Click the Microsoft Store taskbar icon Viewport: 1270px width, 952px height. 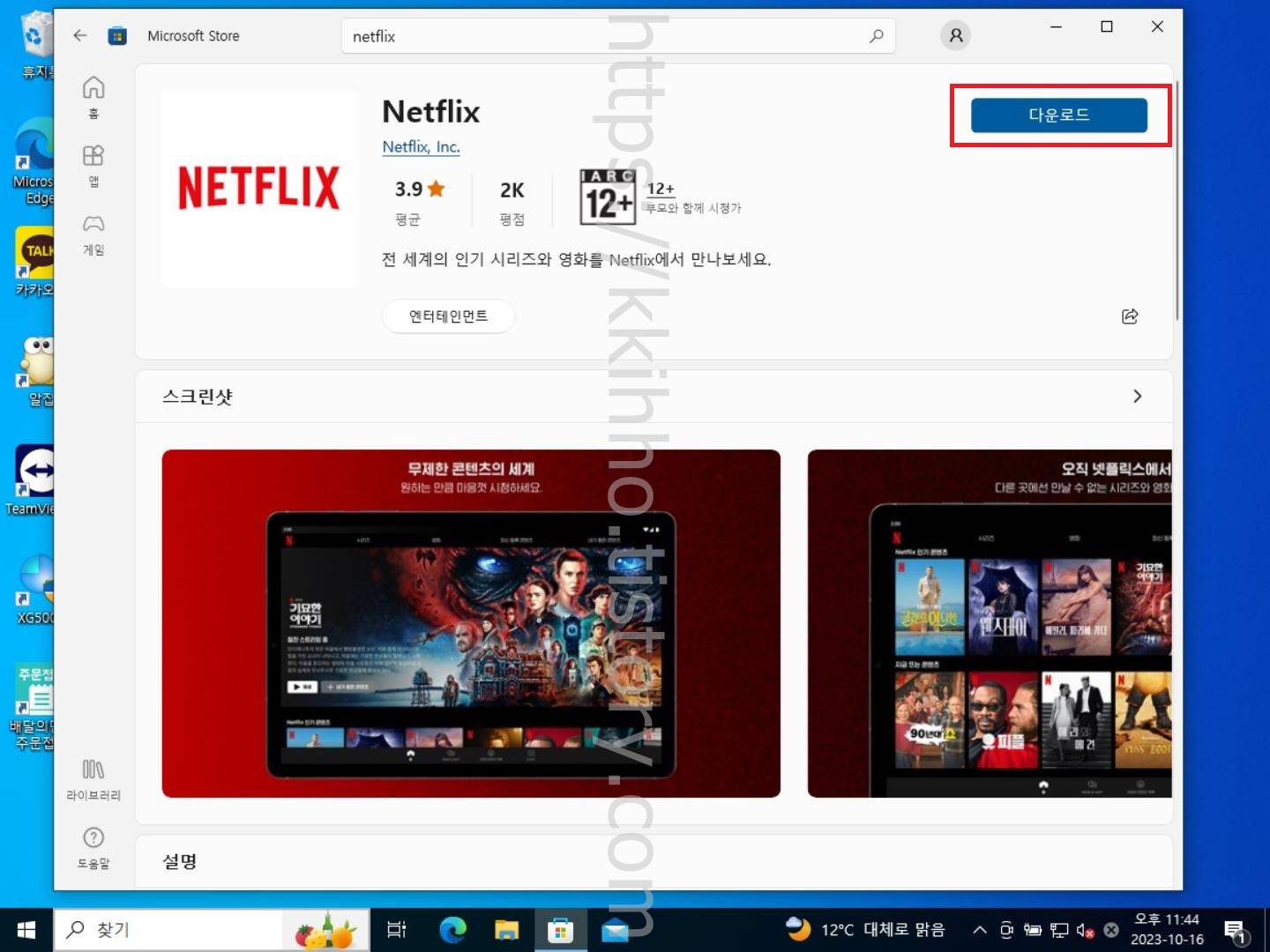[x=560, y=930]
